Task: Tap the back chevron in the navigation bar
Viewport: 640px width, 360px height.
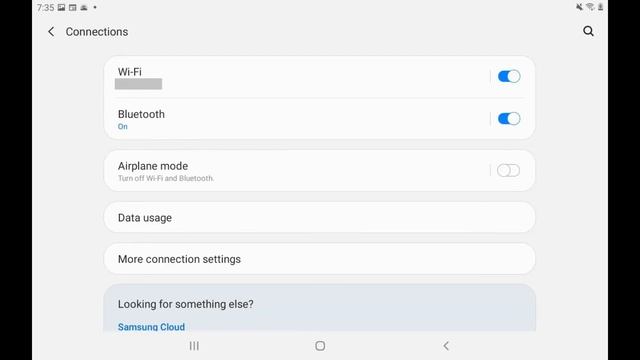Action: tap(446, 346)
